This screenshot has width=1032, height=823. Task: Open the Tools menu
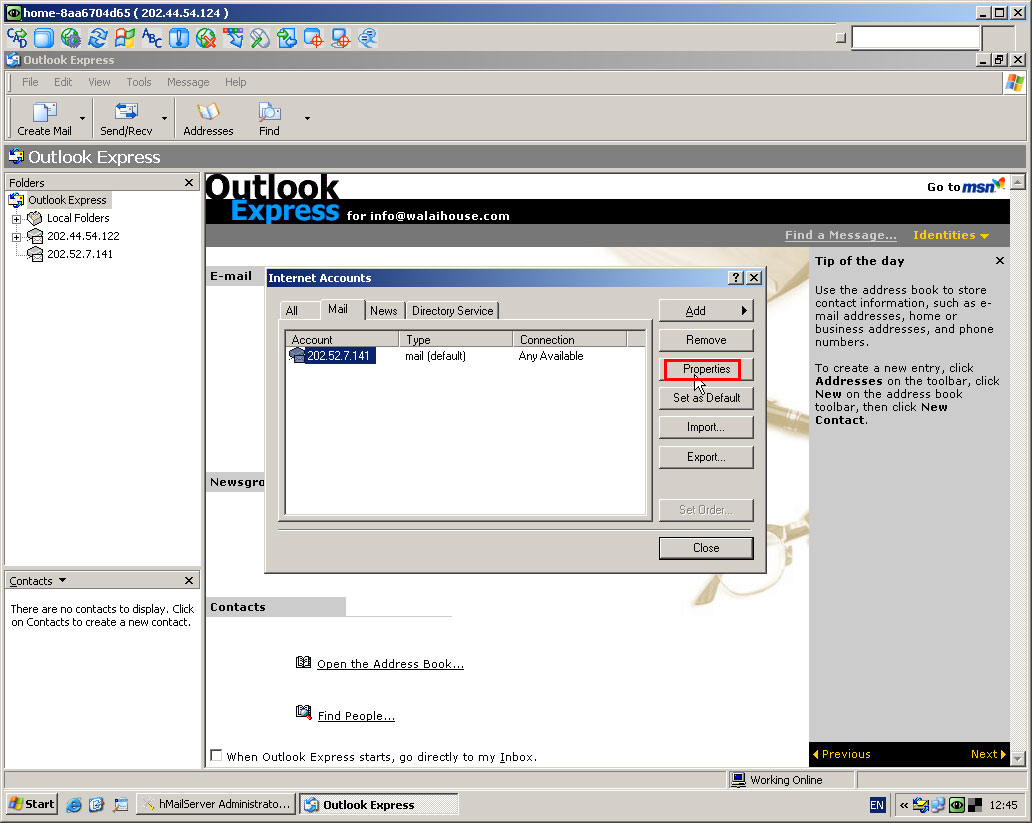[x=139, y=82]
